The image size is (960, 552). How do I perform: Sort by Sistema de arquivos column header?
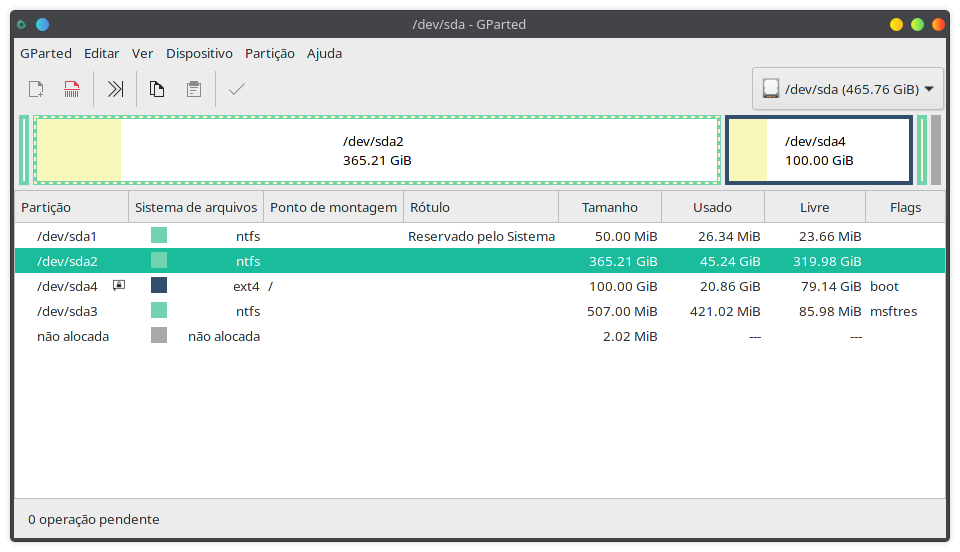point(196,207)
